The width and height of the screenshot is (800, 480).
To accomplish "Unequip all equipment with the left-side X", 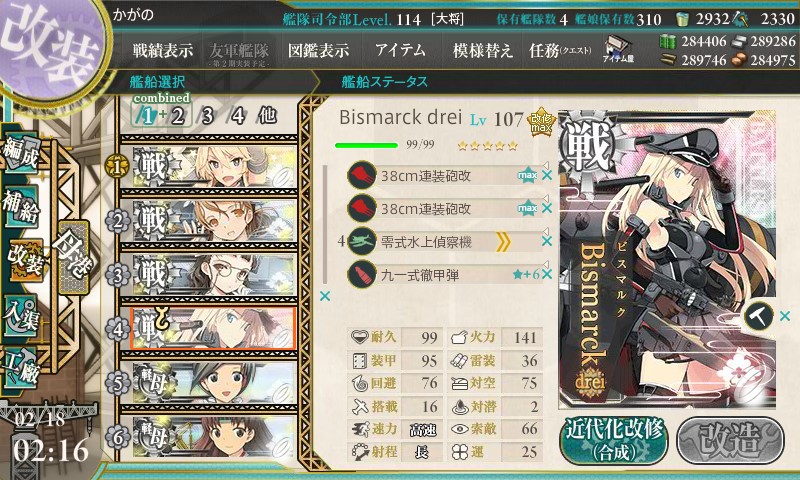I will [324, 296].
